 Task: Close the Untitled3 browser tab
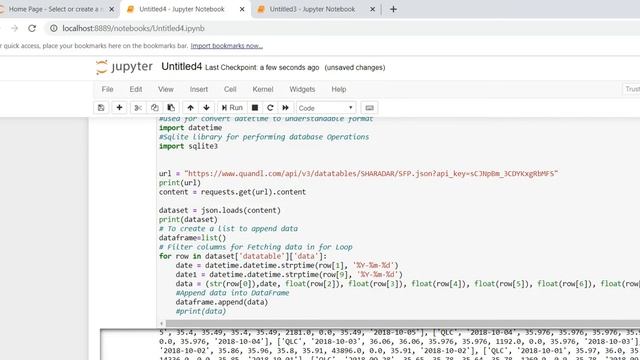click(x=372, y=9)
